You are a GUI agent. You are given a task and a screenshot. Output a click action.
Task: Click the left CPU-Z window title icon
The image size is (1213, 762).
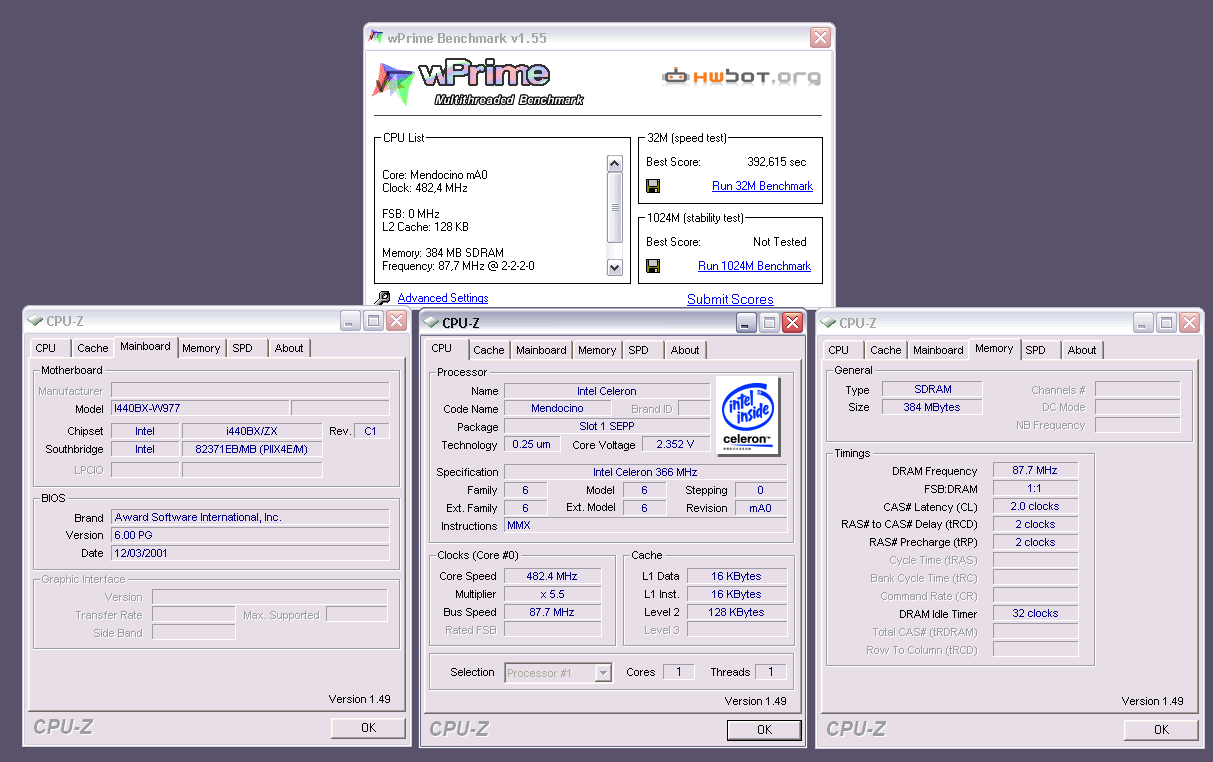[x=35, y=321]
